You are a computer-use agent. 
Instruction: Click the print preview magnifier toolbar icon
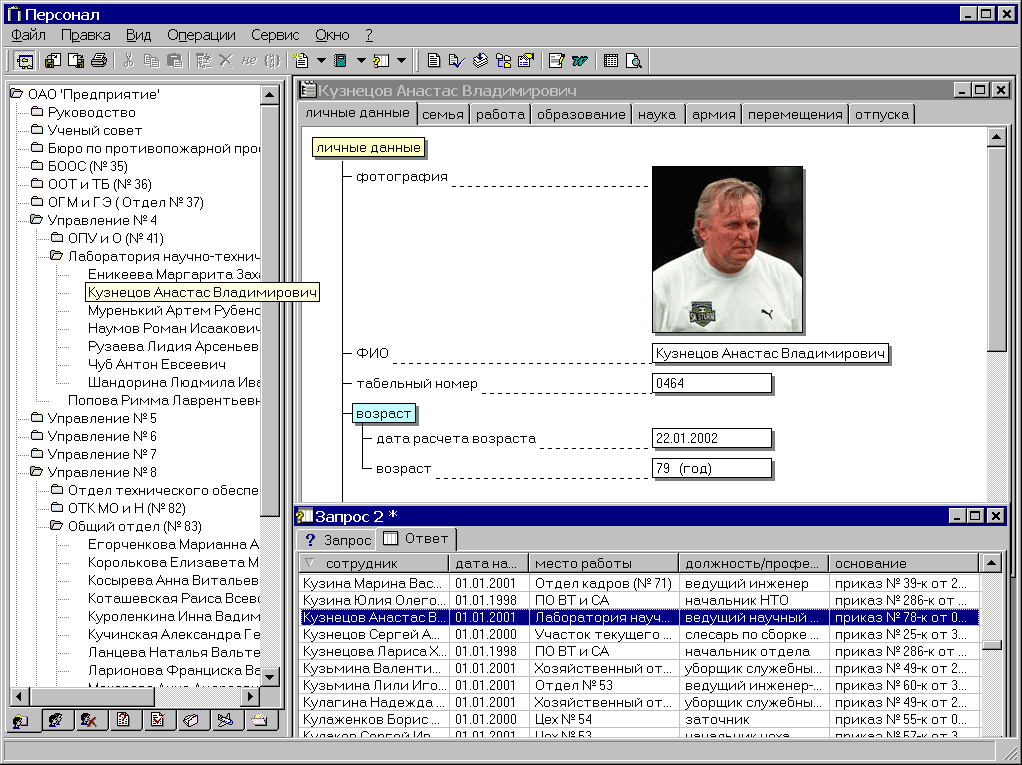point(633,60)
